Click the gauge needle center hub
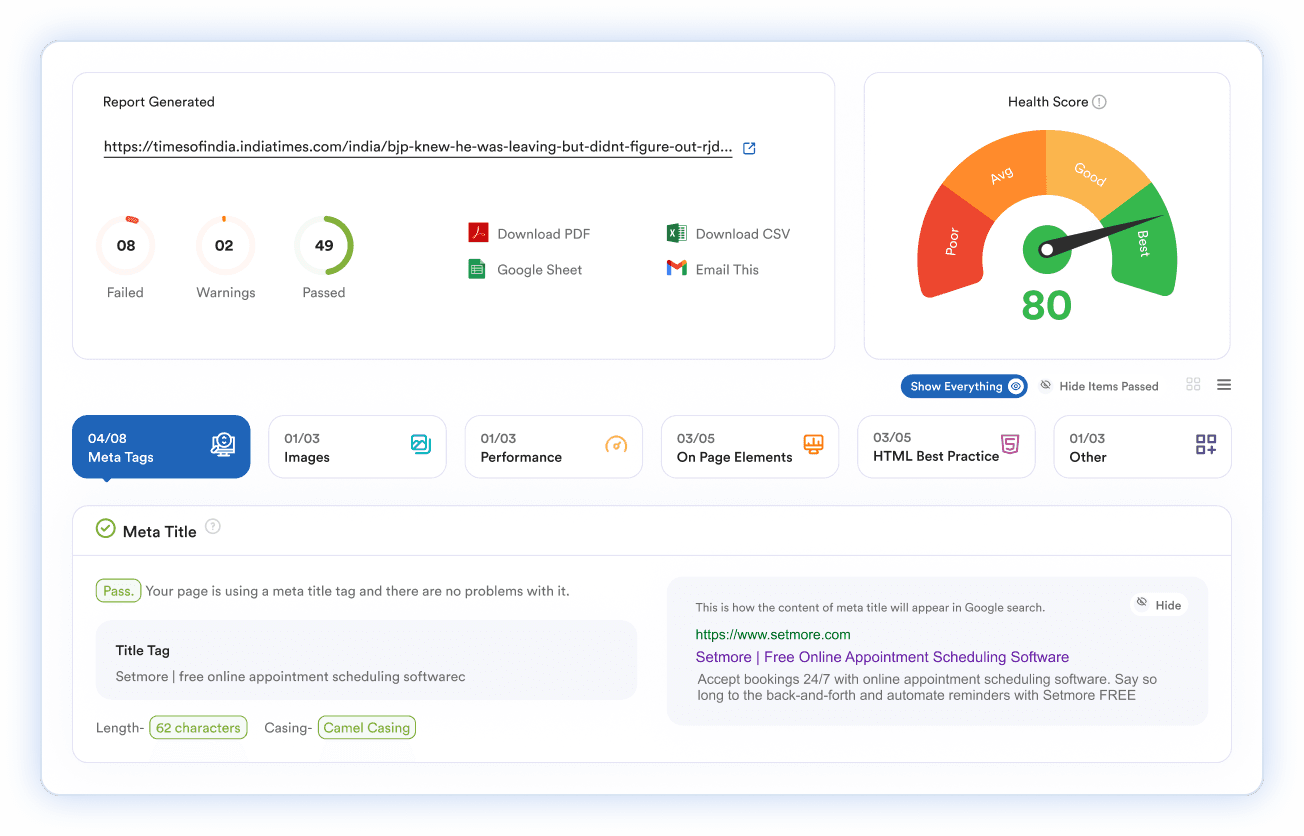The height and width of the screenshot is (836, 1304). click(x=1047, y=248)
